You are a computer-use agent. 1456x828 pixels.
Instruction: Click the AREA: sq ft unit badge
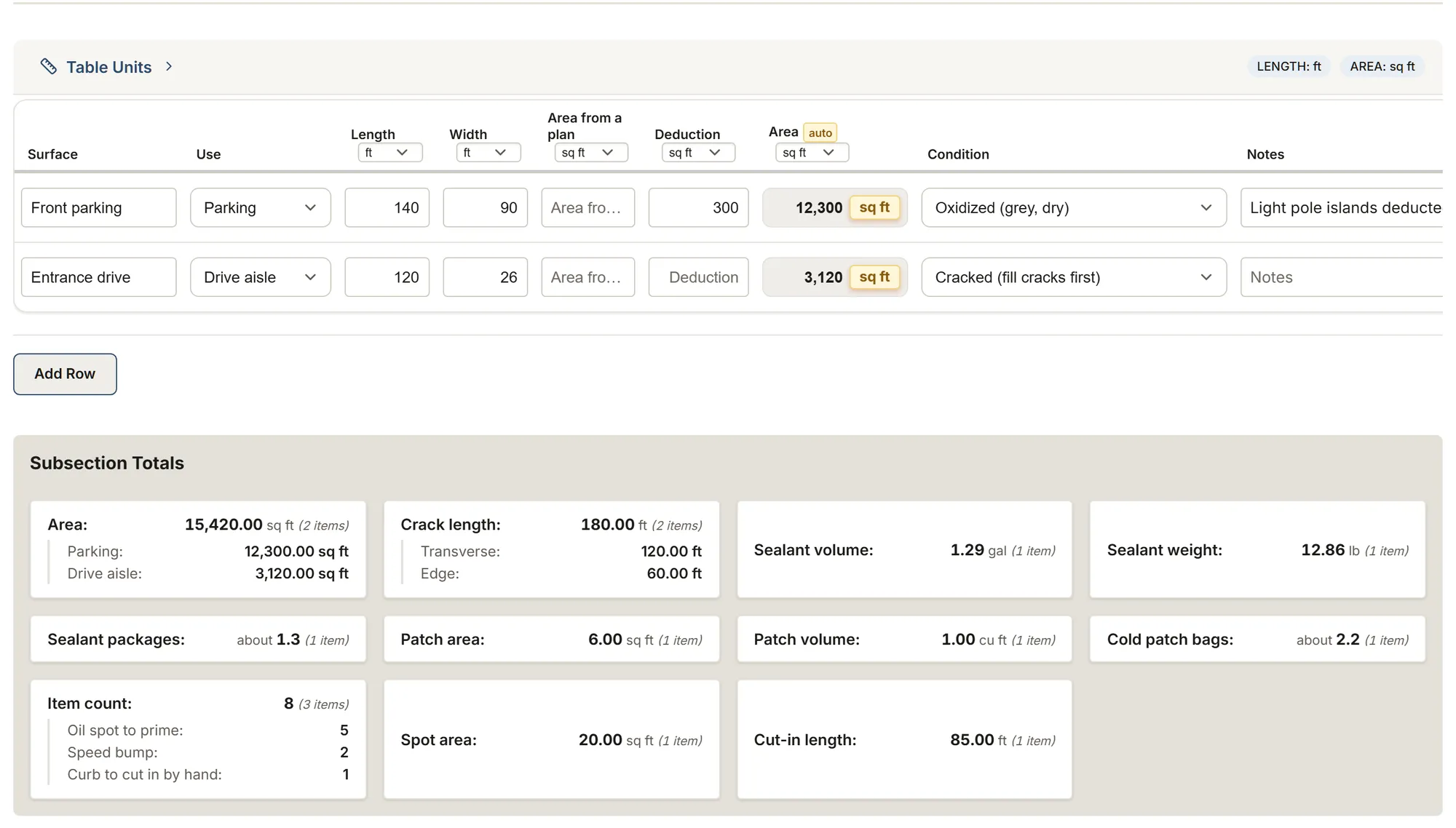click(1382, 66)
